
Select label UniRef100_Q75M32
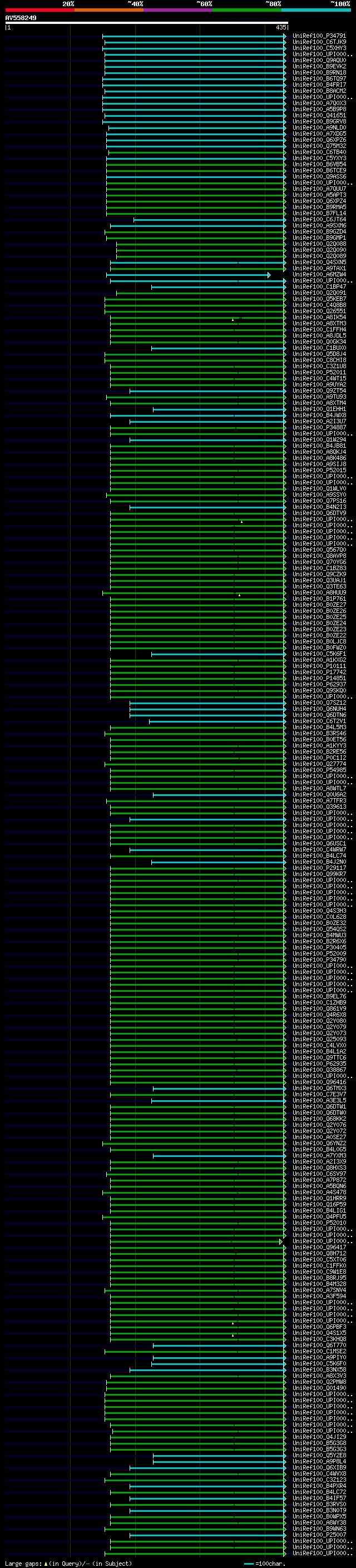tap(319, 146)
